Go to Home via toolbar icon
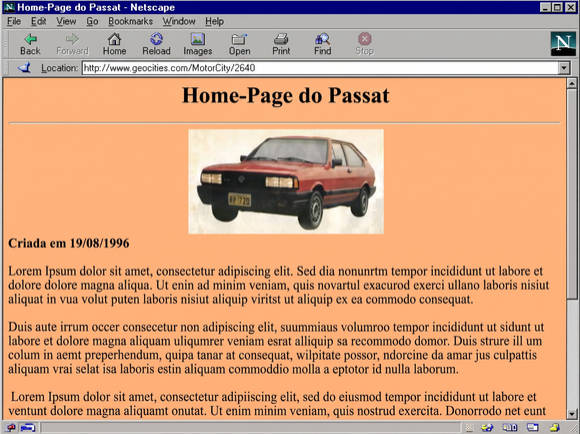 114,44
